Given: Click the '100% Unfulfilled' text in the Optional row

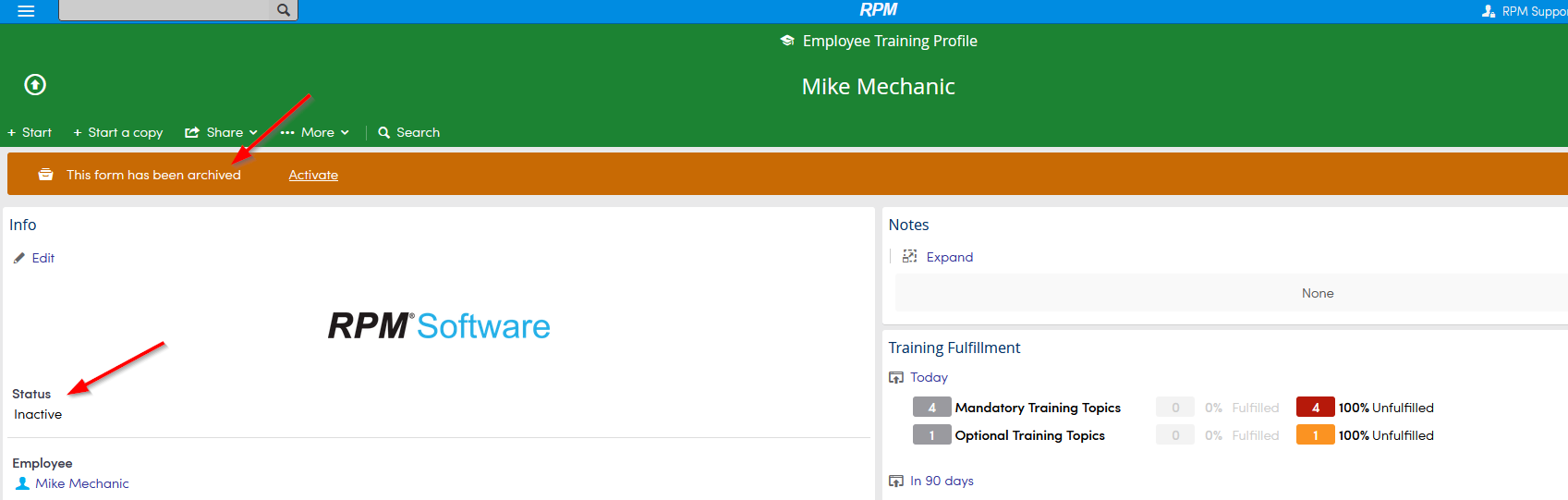Looking at the screenshot, I should click(x=1386, y=435).
